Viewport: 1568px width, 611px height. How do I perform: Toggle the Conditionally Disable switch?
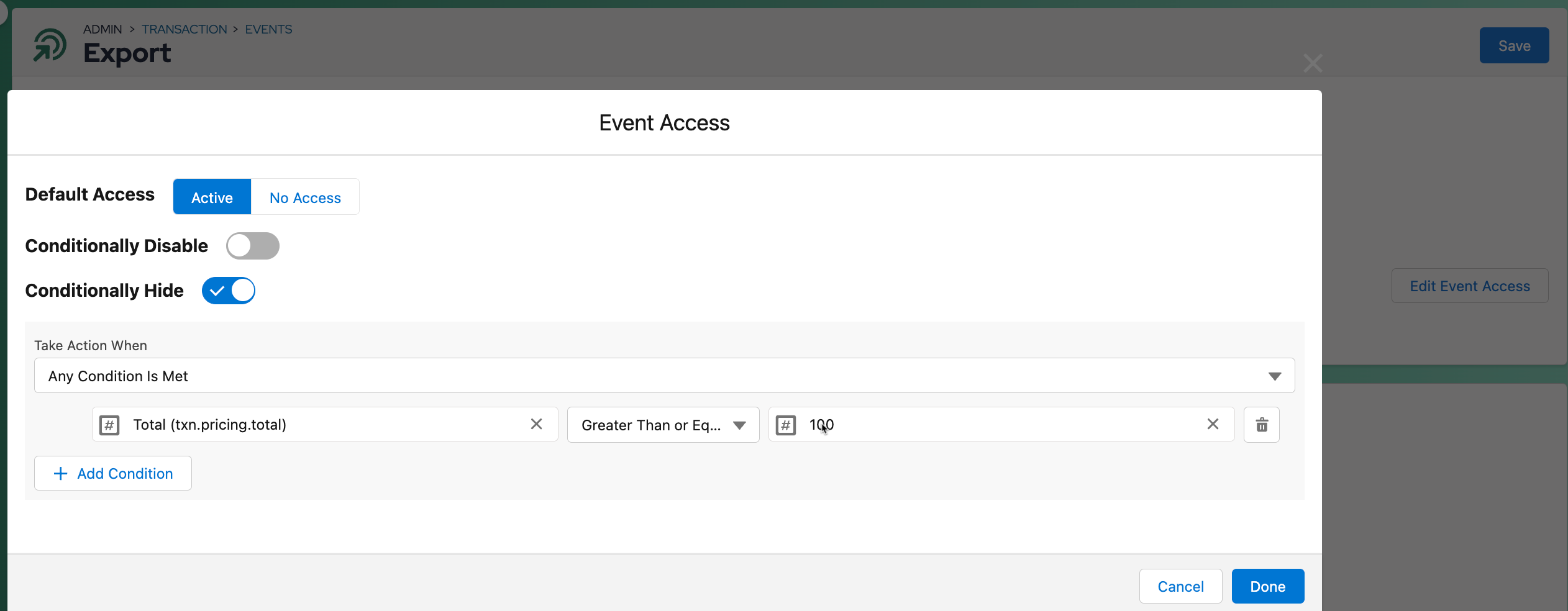click(x=253, y=246)
